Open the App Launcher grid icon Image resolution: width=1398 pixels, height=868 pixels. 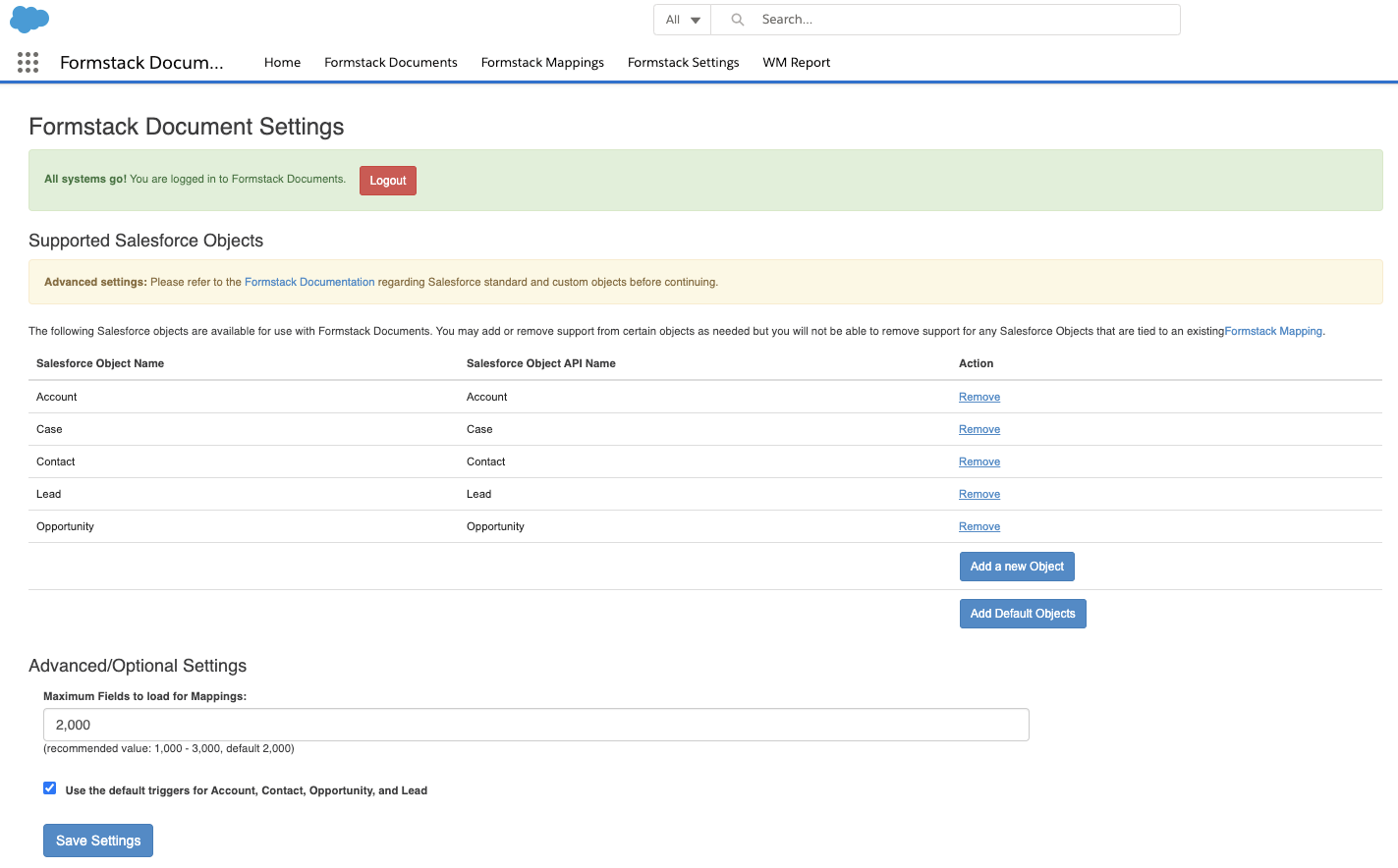point(28,63)
